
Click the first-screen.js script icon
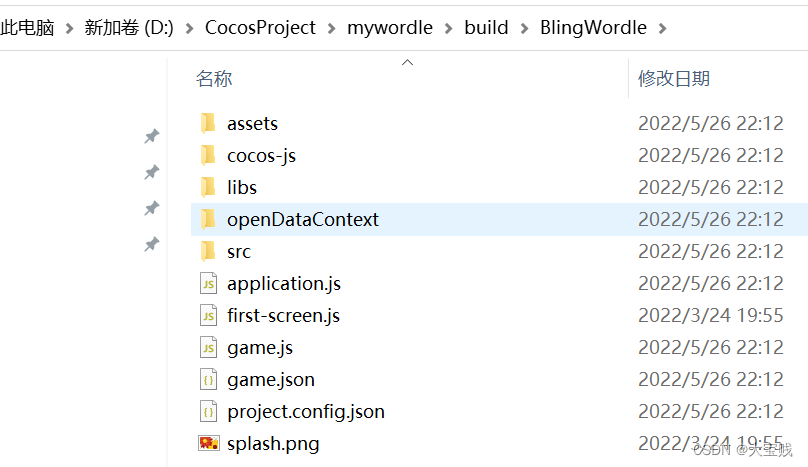(208, 315)
